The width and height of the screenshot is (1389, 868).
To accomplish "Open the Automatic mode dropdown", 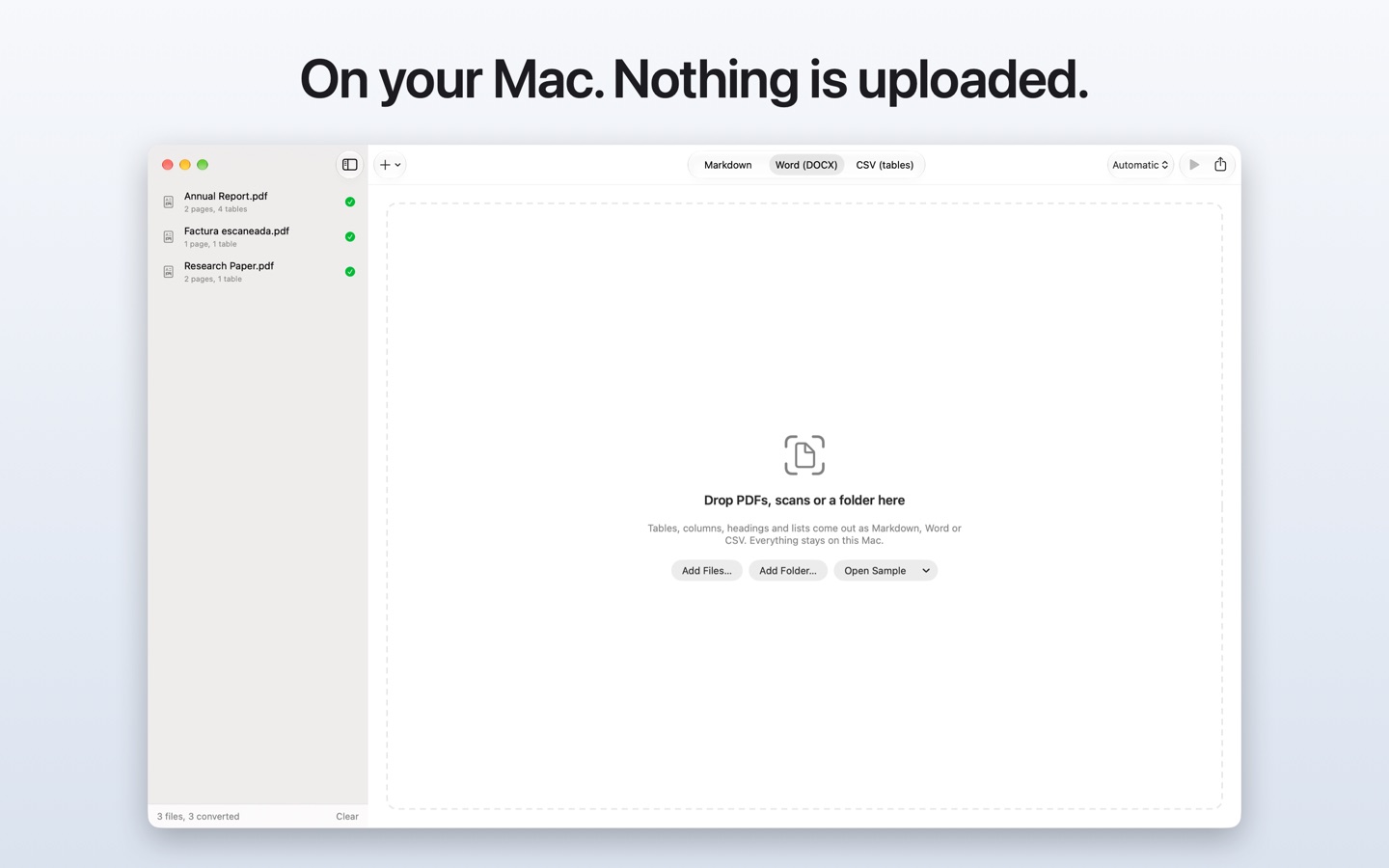I will pos(1140,165).
